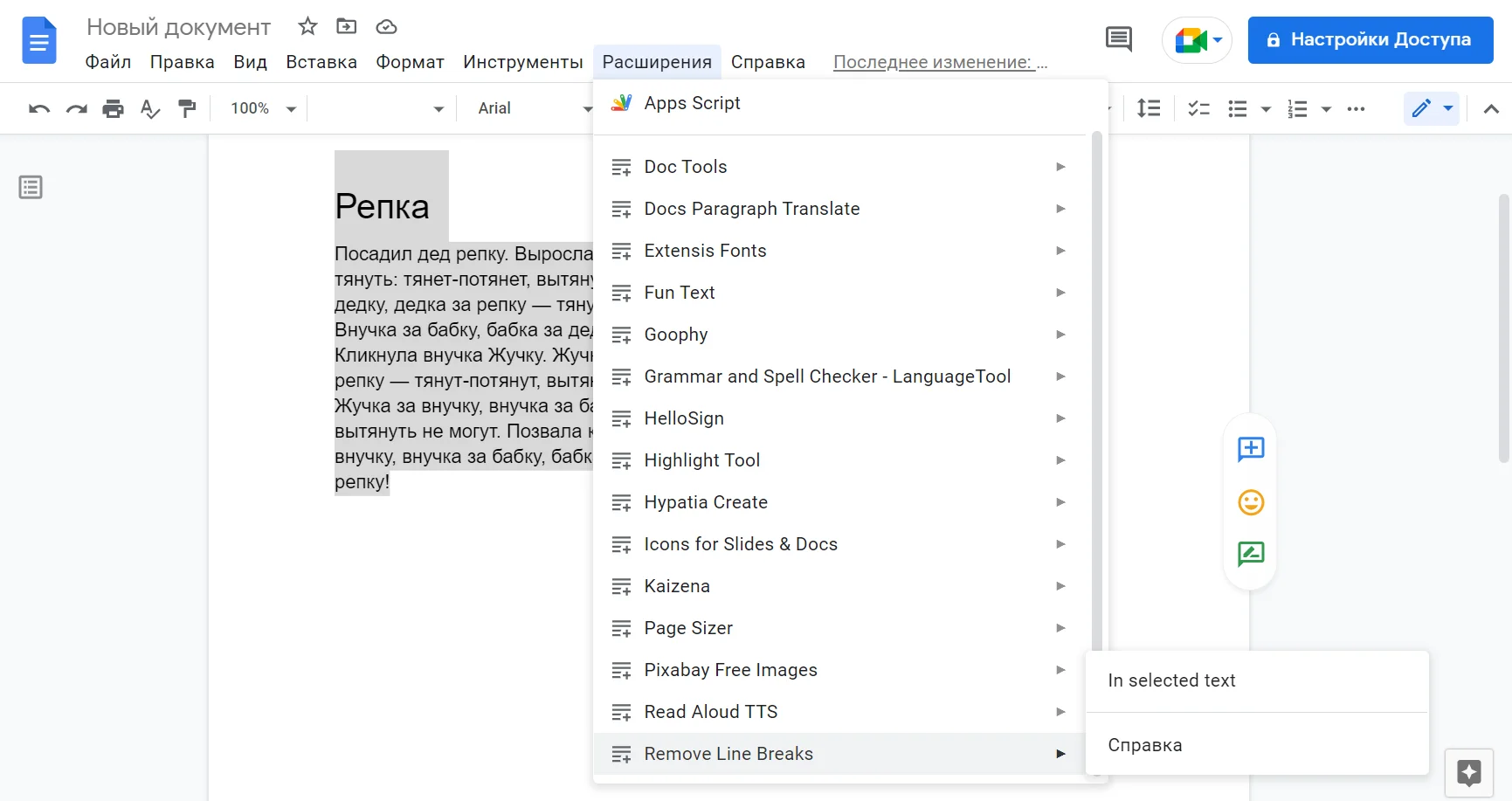This screenshot has width=1512, height=801.
Task: Click the Undo arrow icon
Action: pos(39,108)
